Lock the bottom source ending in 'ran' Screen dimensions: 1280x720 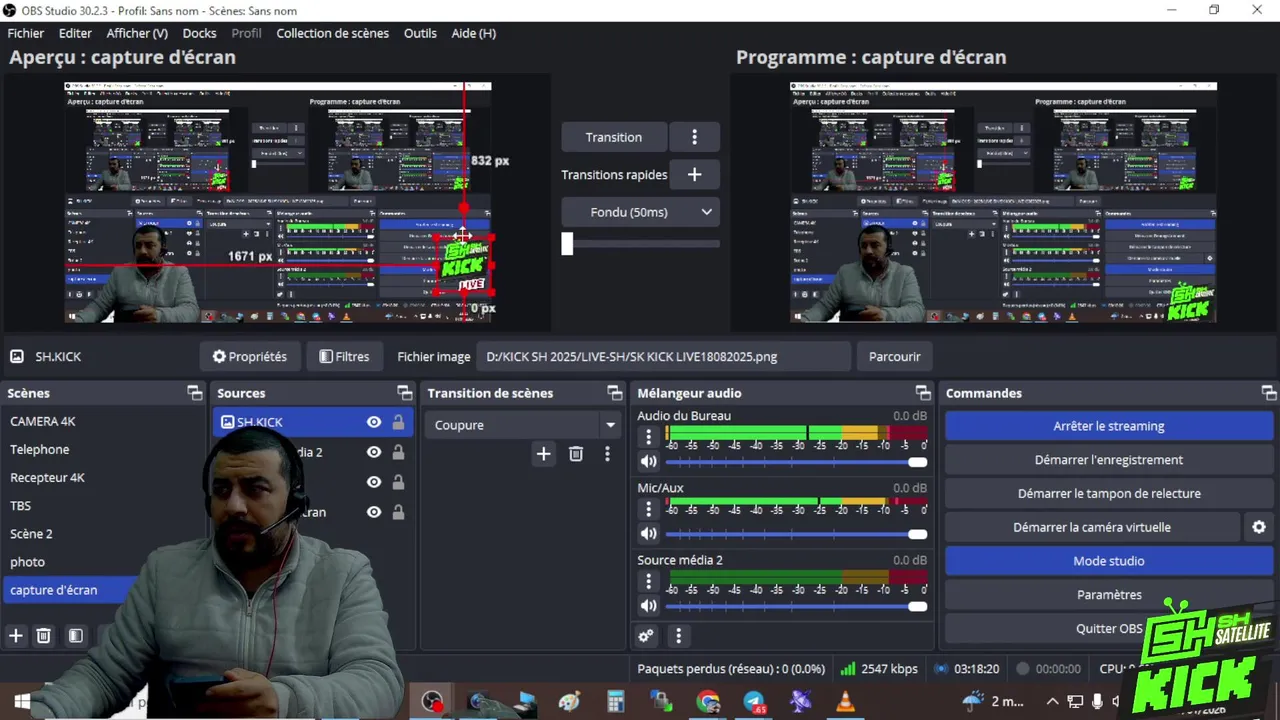(398, 512)
